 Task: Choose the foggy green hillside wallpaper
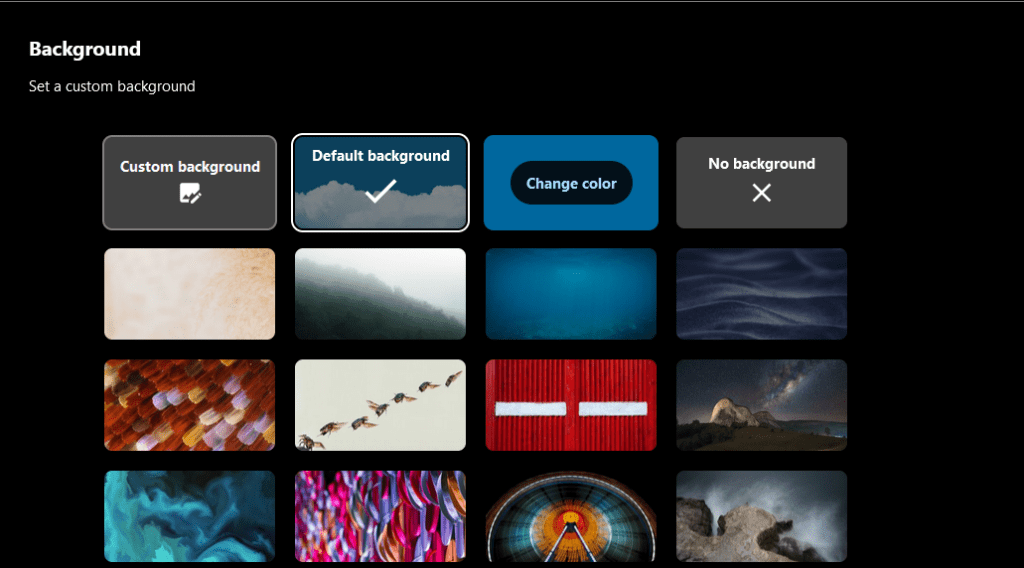[x=380, y=294]
